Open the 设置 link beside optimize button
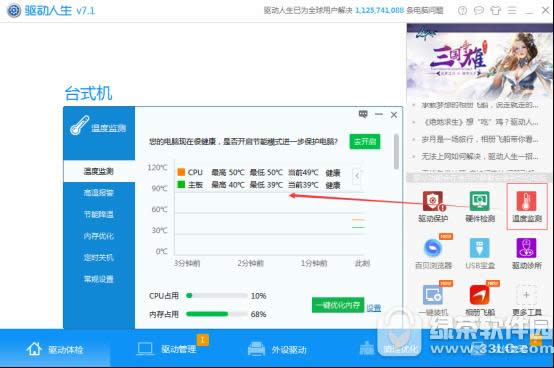Image resolution: width=554 pixels, height=368 pixels. (373, 308)
